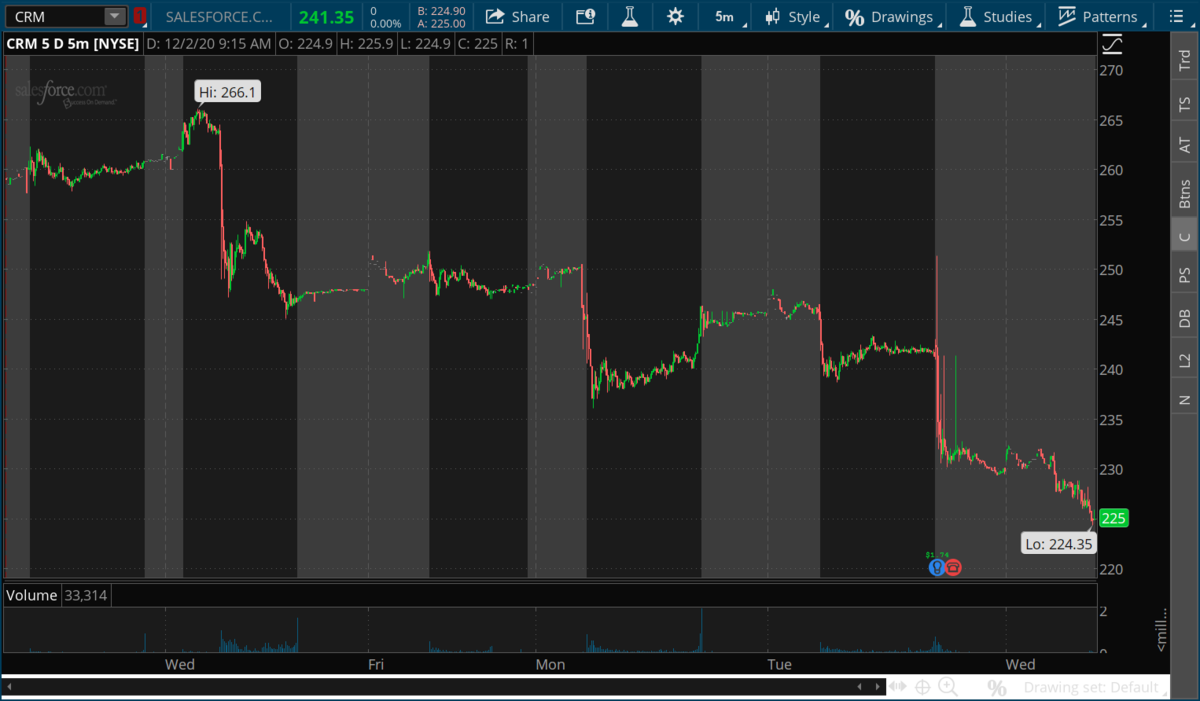Click the scroll-right arrow in bottom bar
1200x701 pixels.
876,687
